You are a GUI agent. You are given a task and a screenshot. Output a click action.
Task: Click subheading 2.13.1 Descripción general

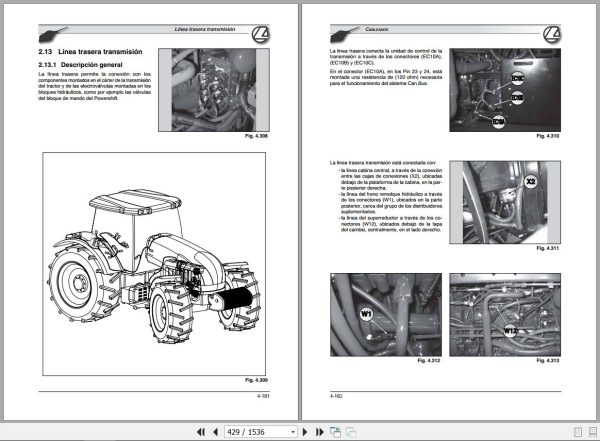[x=80, y=65]
